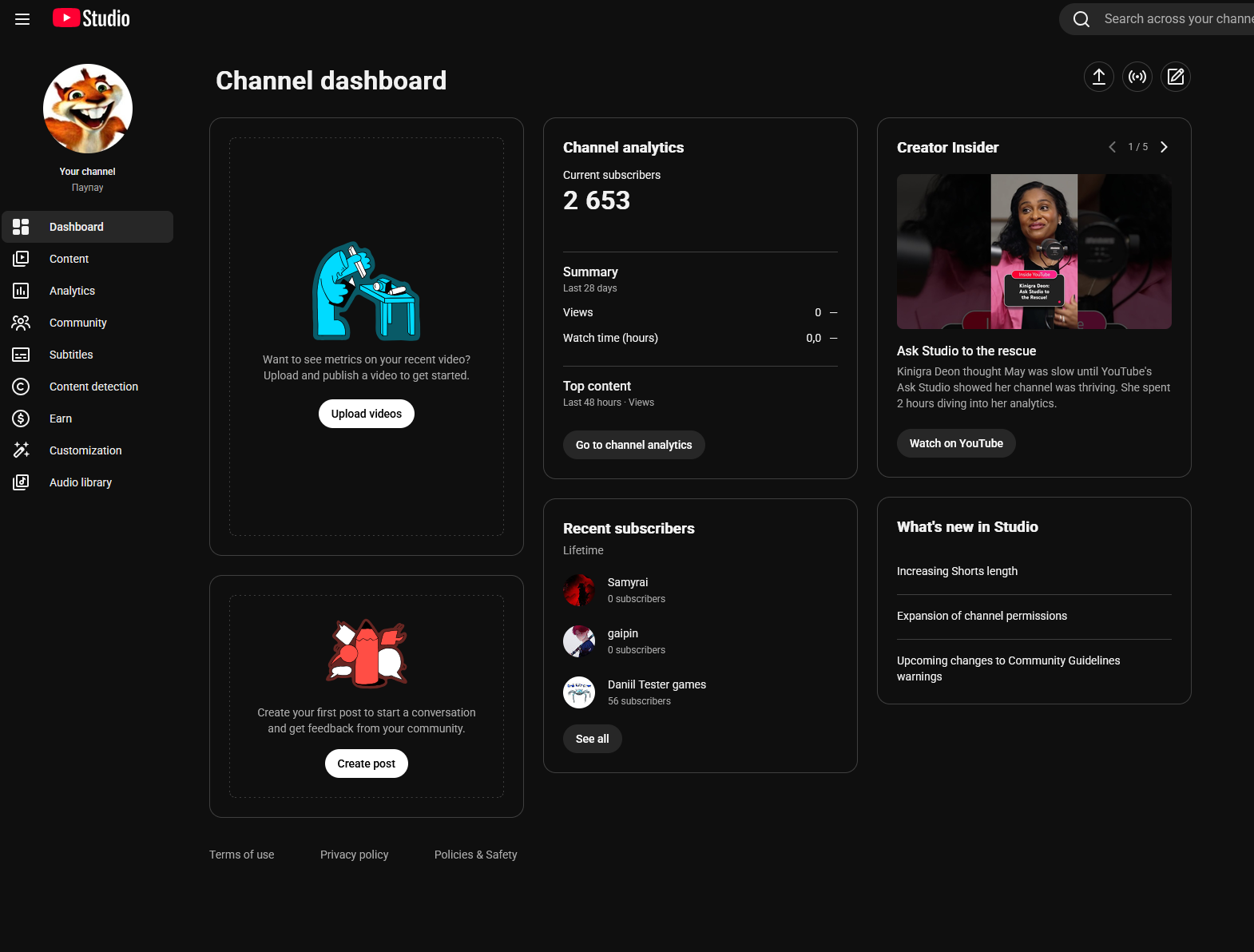Open the Creator Insider video thumbnail

tap(1034, 252)
